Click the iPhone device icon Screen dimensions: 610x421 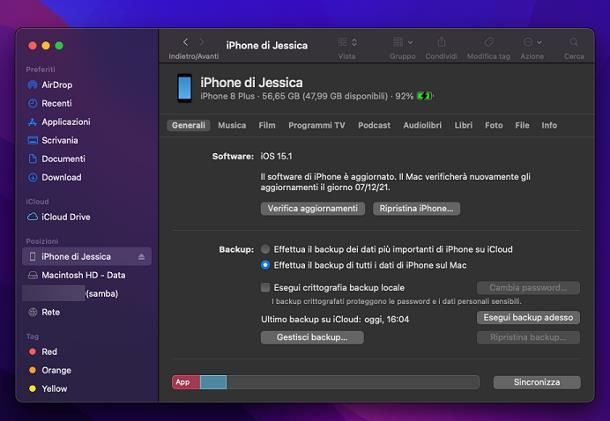(184, 88)
